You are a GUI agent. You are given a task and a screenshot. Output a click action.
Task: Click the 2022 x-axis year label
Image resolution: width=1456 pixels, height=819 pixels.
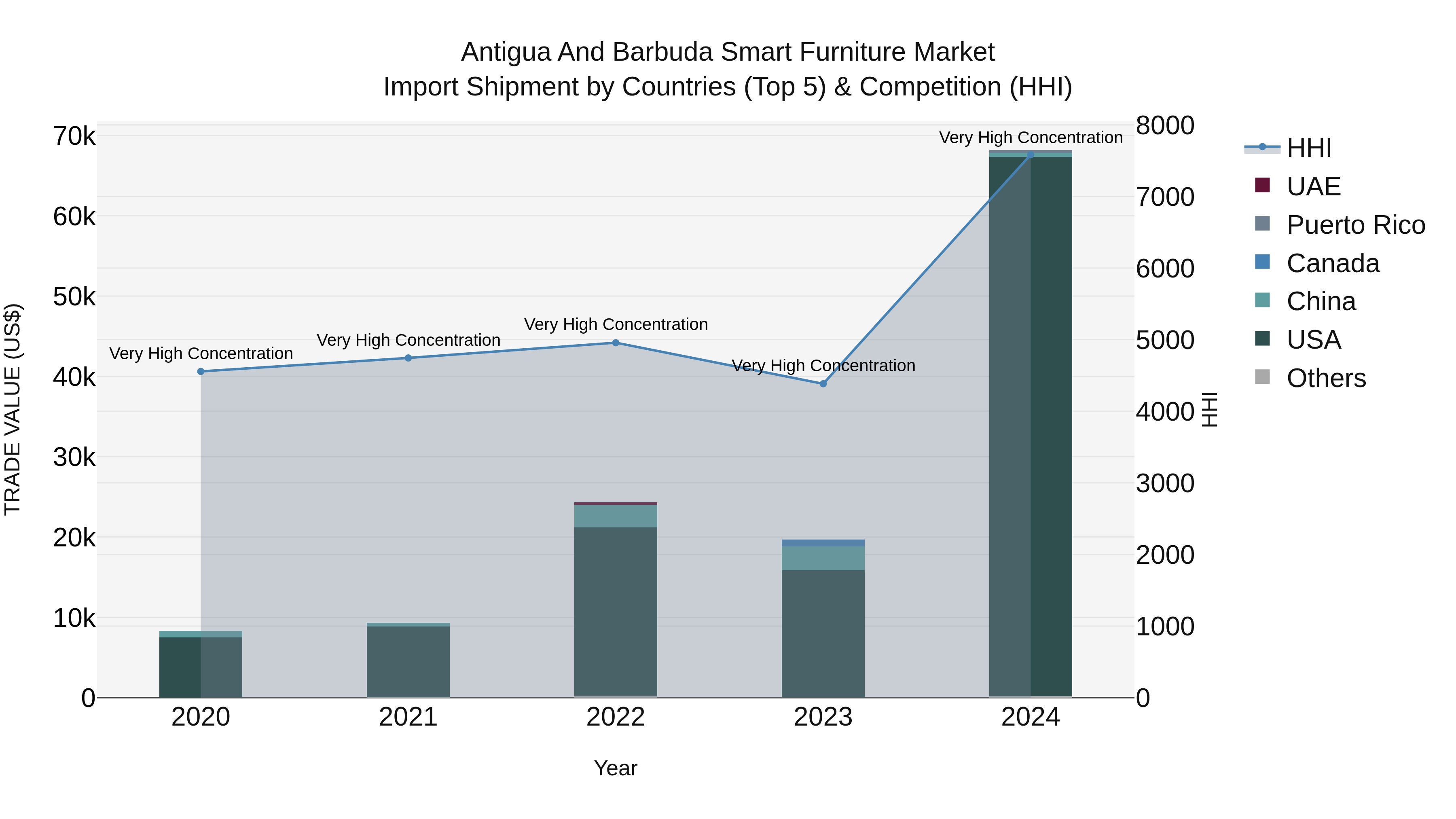(616, 717)
